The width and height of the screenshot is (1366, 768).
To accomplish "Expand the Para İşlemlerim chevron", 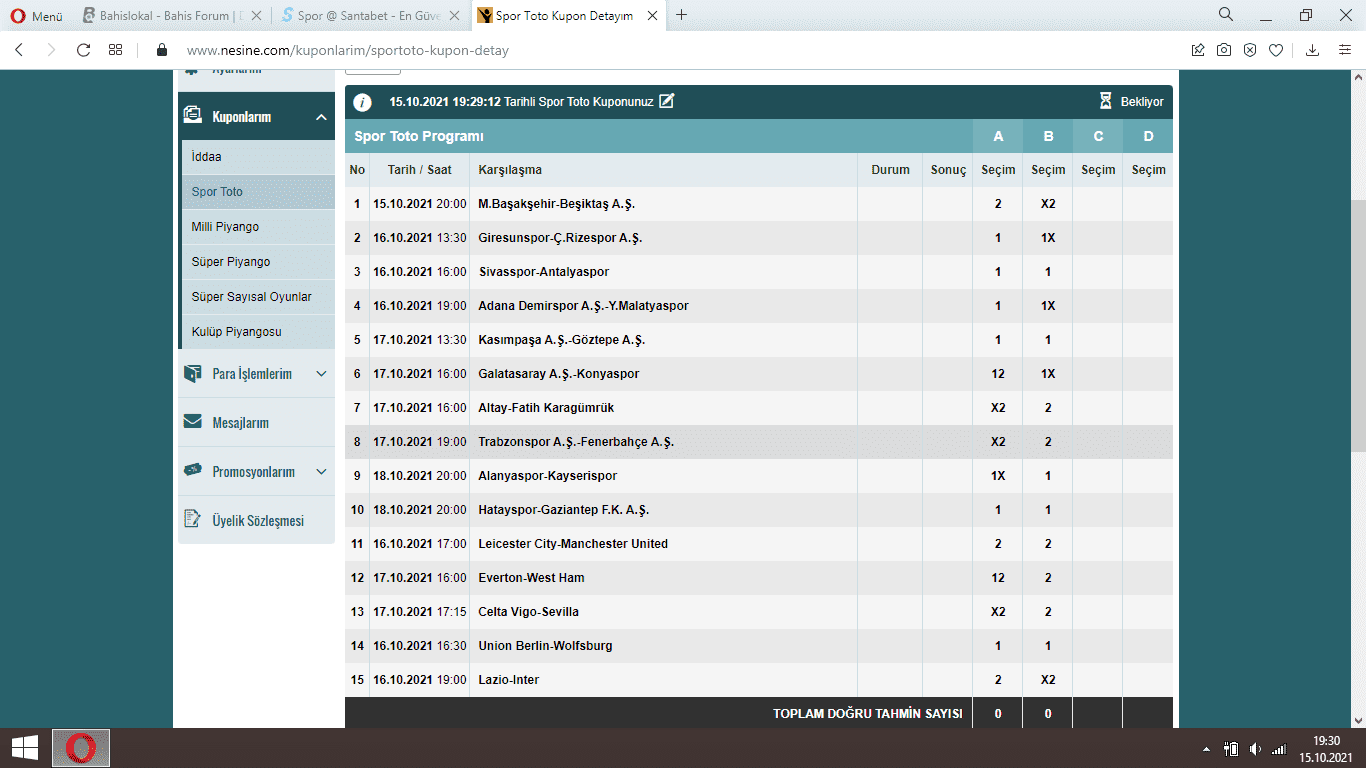I will point(321,374).
